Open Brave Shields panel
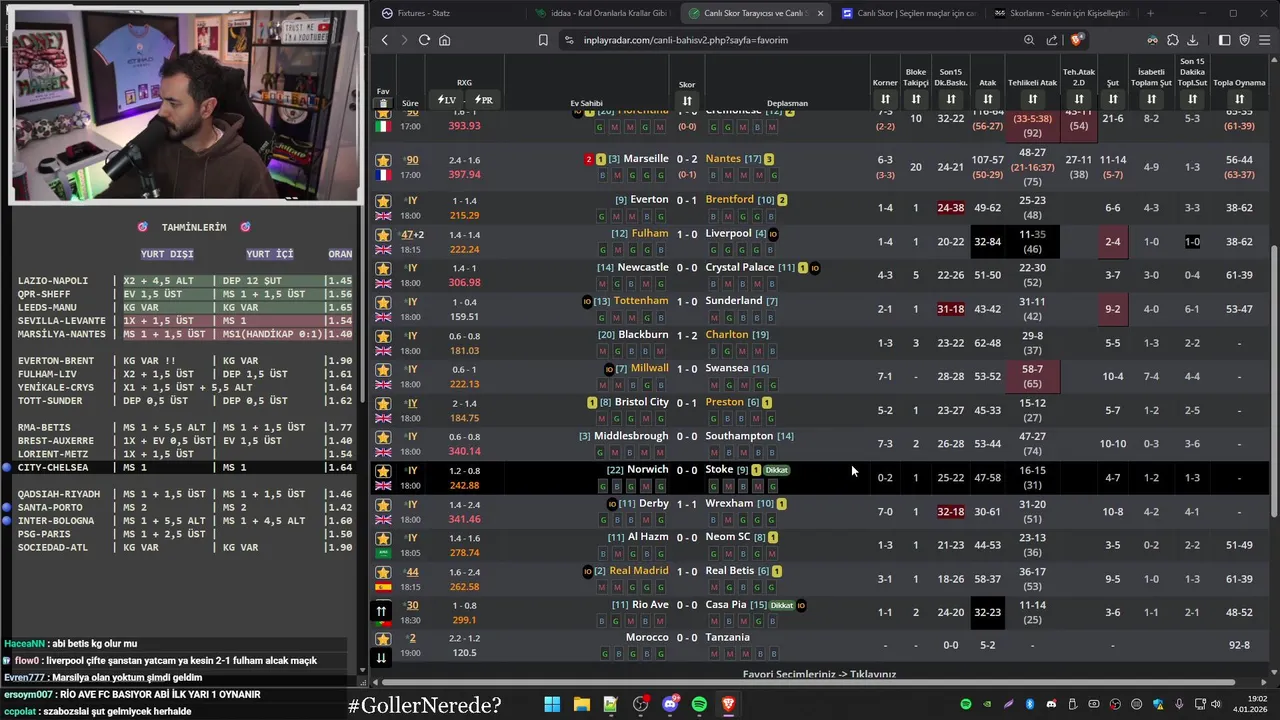Viewport: 1280px width, 720px height. 1076,40
